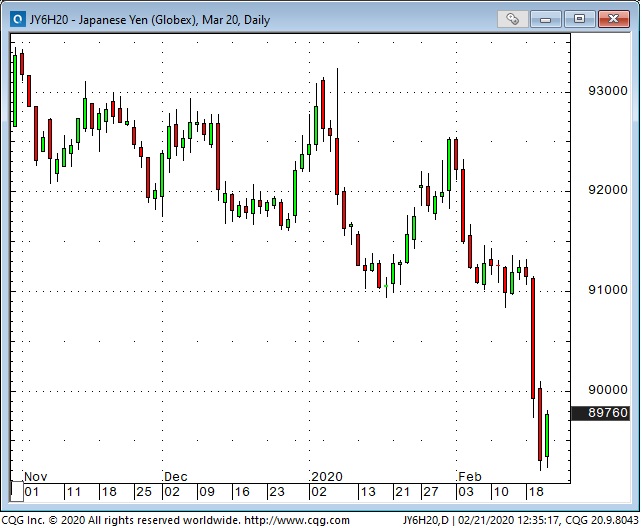The height and width of the screenshot is (528, 642).
Task: Select the 90000 price axis label
Action: (x=608, y=390)
